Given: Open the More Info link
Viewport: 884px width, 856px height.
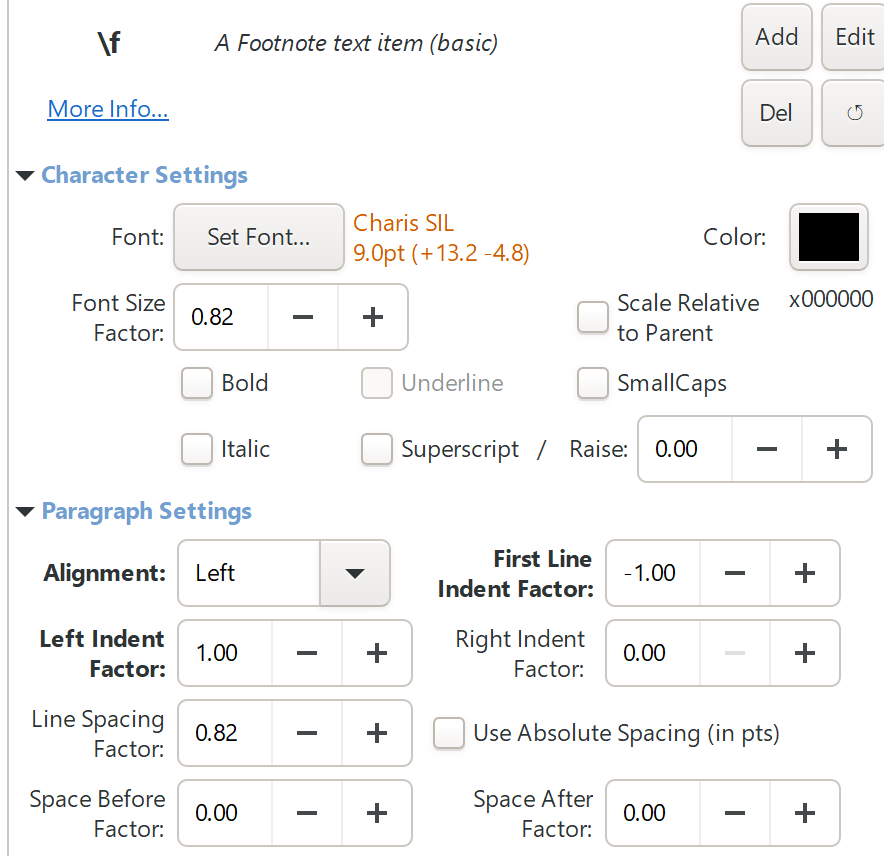Looking at the screenshot, I should [108, 108].
